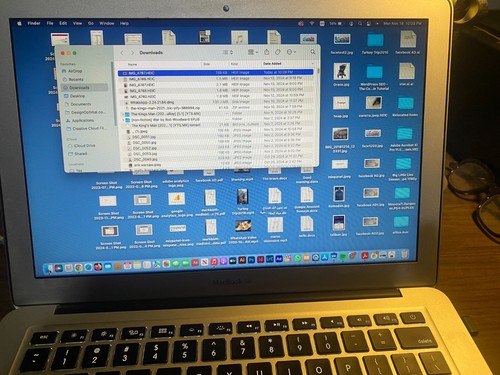This screenshot has width=500, height=375.
Task: Click the Share icon in Finder toolbar
Action: 267,52
